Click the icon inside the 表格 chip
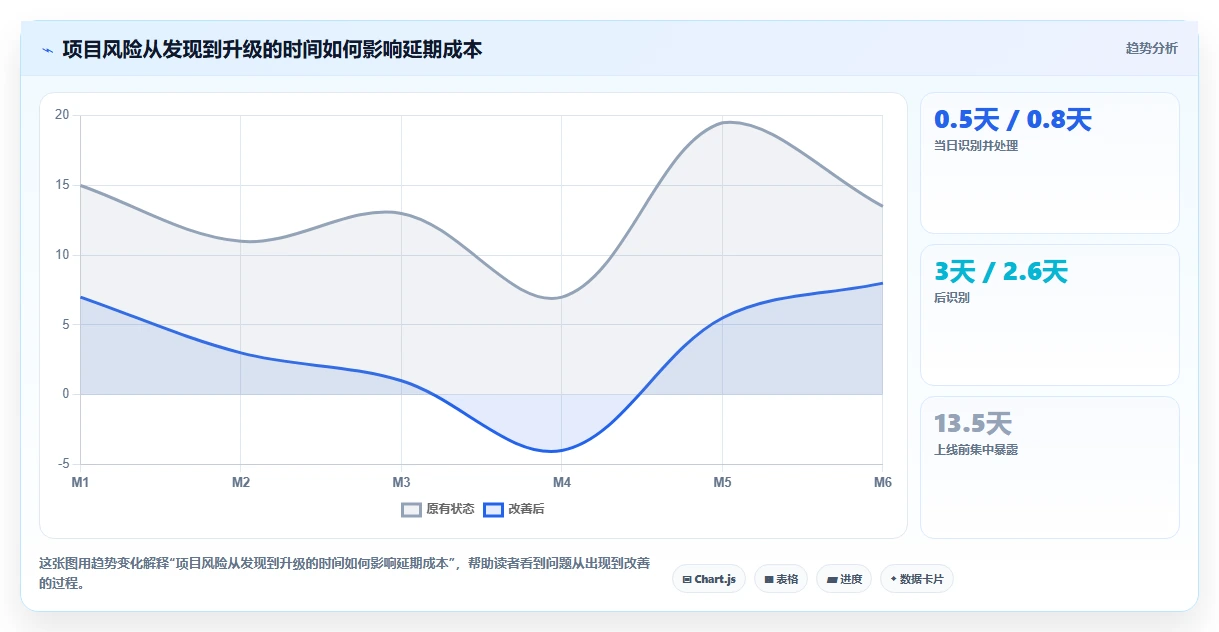 pyautogui.click(x=769, y=579)
